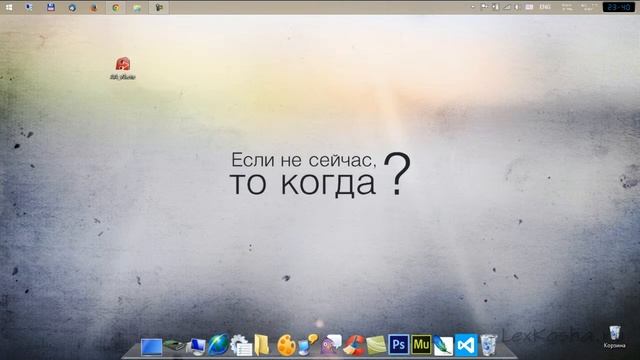Open the volume speaker tray icon
The width and height of the screenshot is (640, 360).
[517, 7]
